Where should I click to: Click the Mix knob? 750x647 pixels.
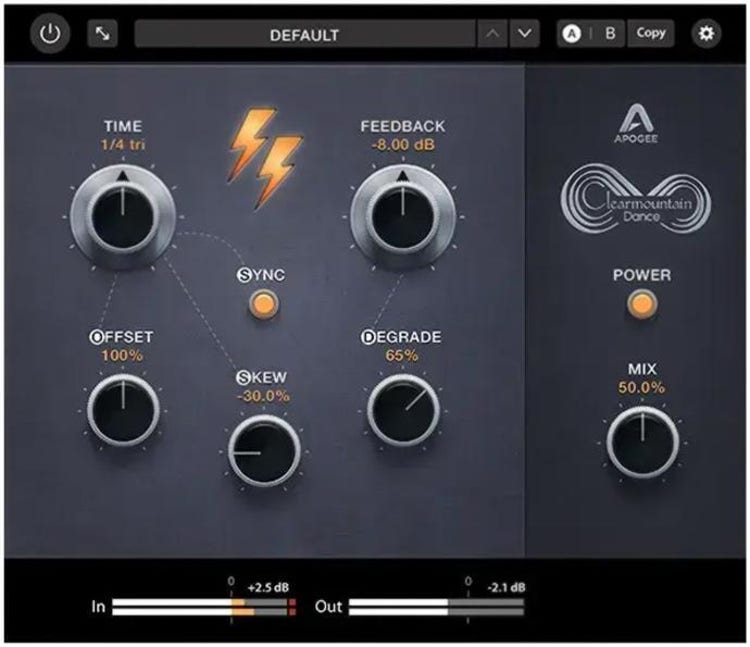coord(641,441)
